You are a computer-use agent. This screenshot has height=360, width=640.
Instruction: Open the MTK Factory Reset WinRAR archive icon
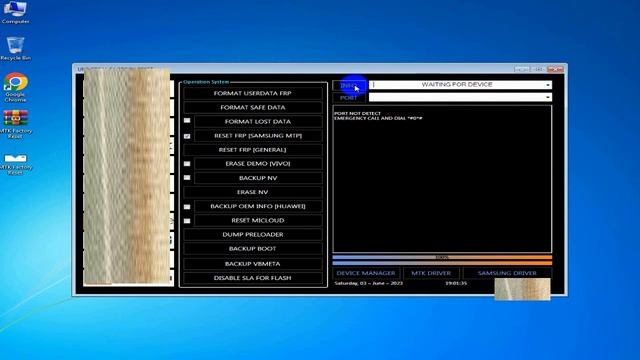[x=15, y=124]
